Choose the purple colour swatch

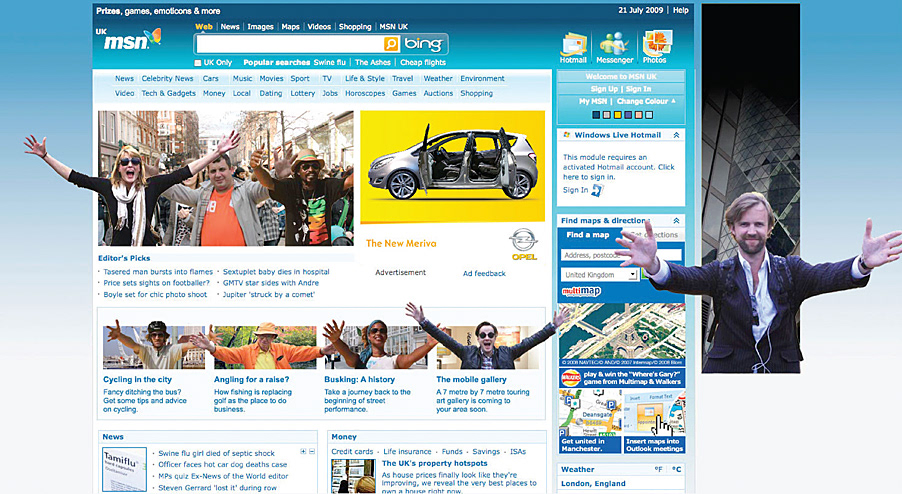coord(628,115)
